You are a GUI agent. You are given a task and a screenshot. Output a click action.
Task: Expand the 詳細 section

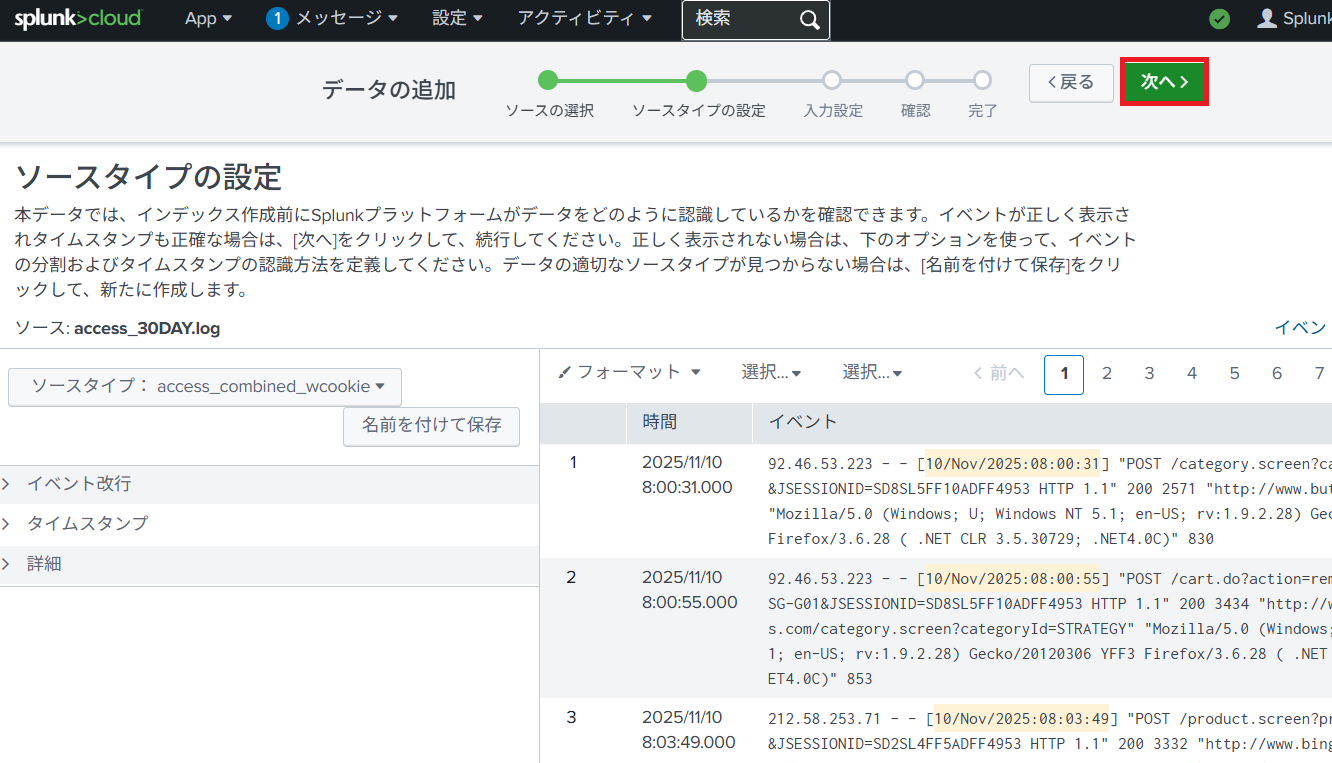[44, 564]
